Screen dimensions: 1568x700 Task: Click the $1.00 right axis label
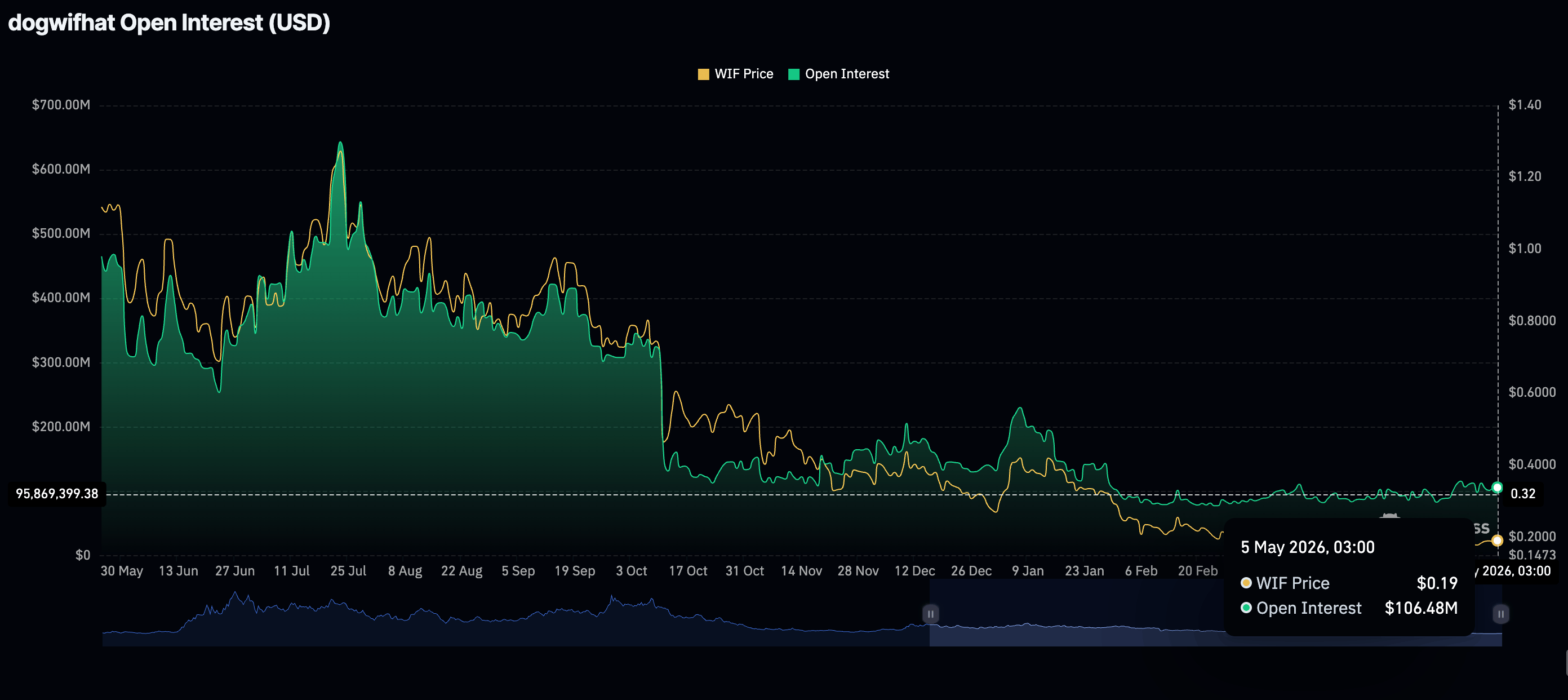(x=1525, y=249)
